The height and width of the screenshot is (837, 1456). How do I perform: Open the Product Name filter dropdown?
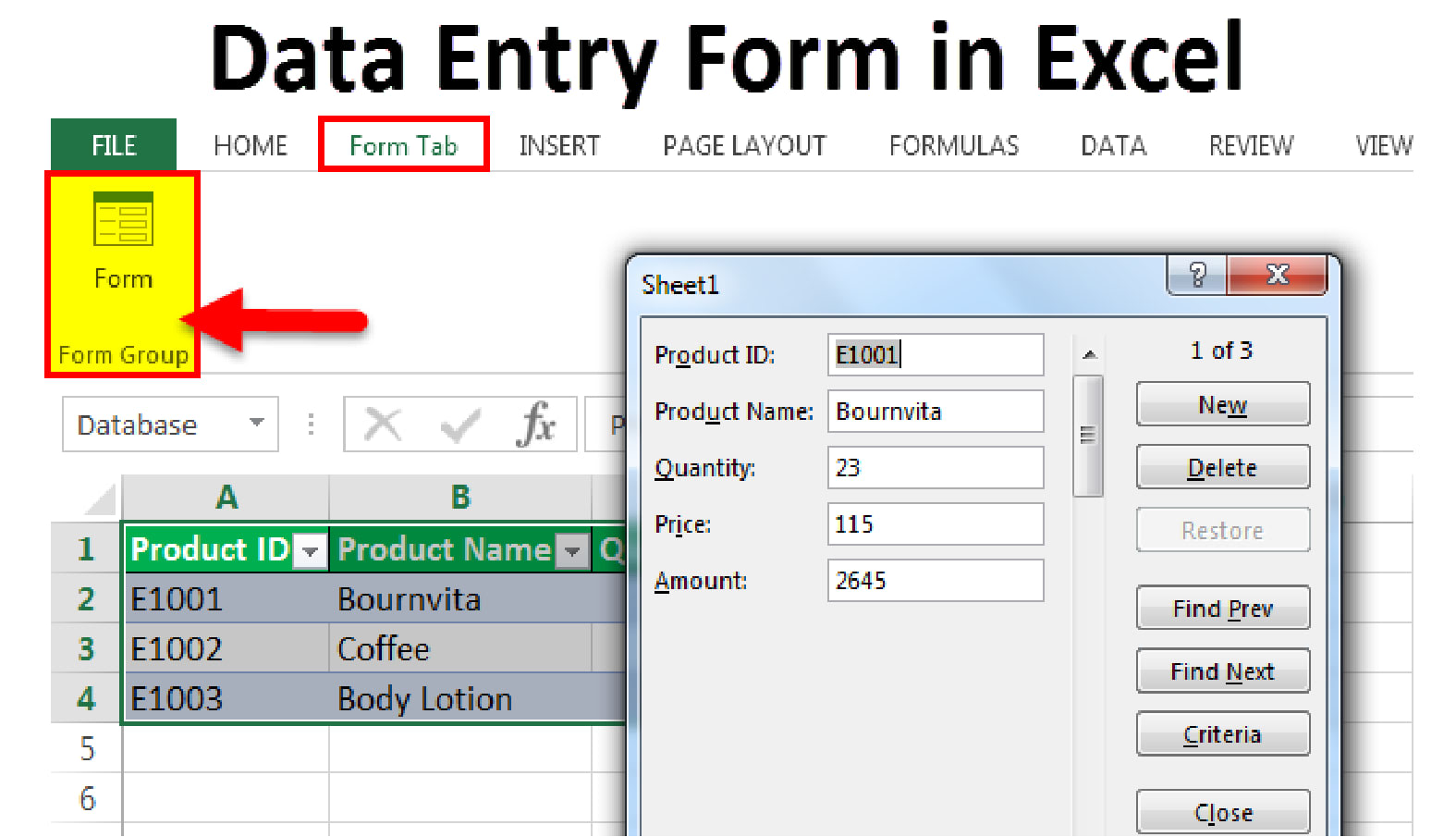pos(572,551)
